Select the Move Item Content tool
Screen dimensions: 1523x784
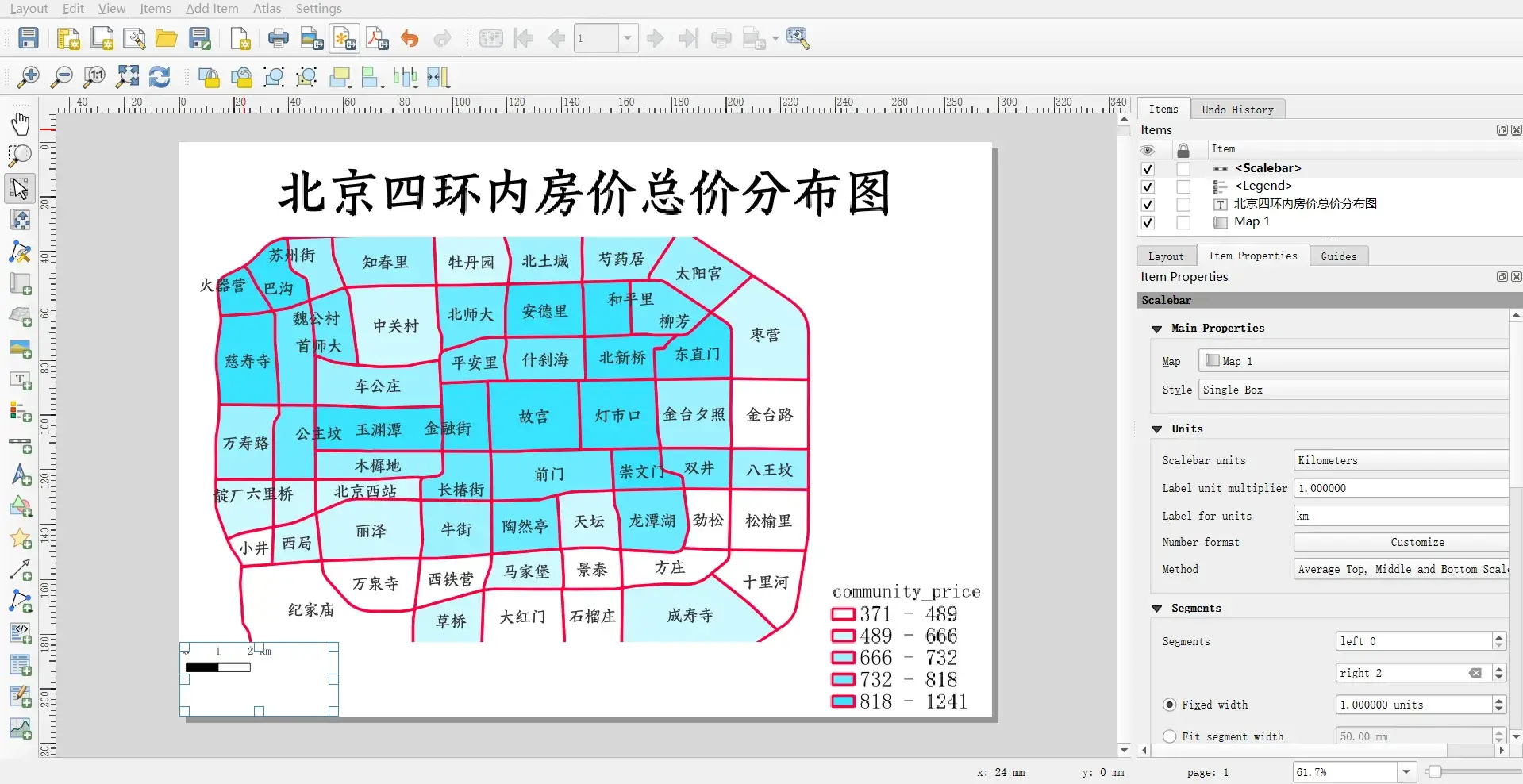tap(21, 220)
